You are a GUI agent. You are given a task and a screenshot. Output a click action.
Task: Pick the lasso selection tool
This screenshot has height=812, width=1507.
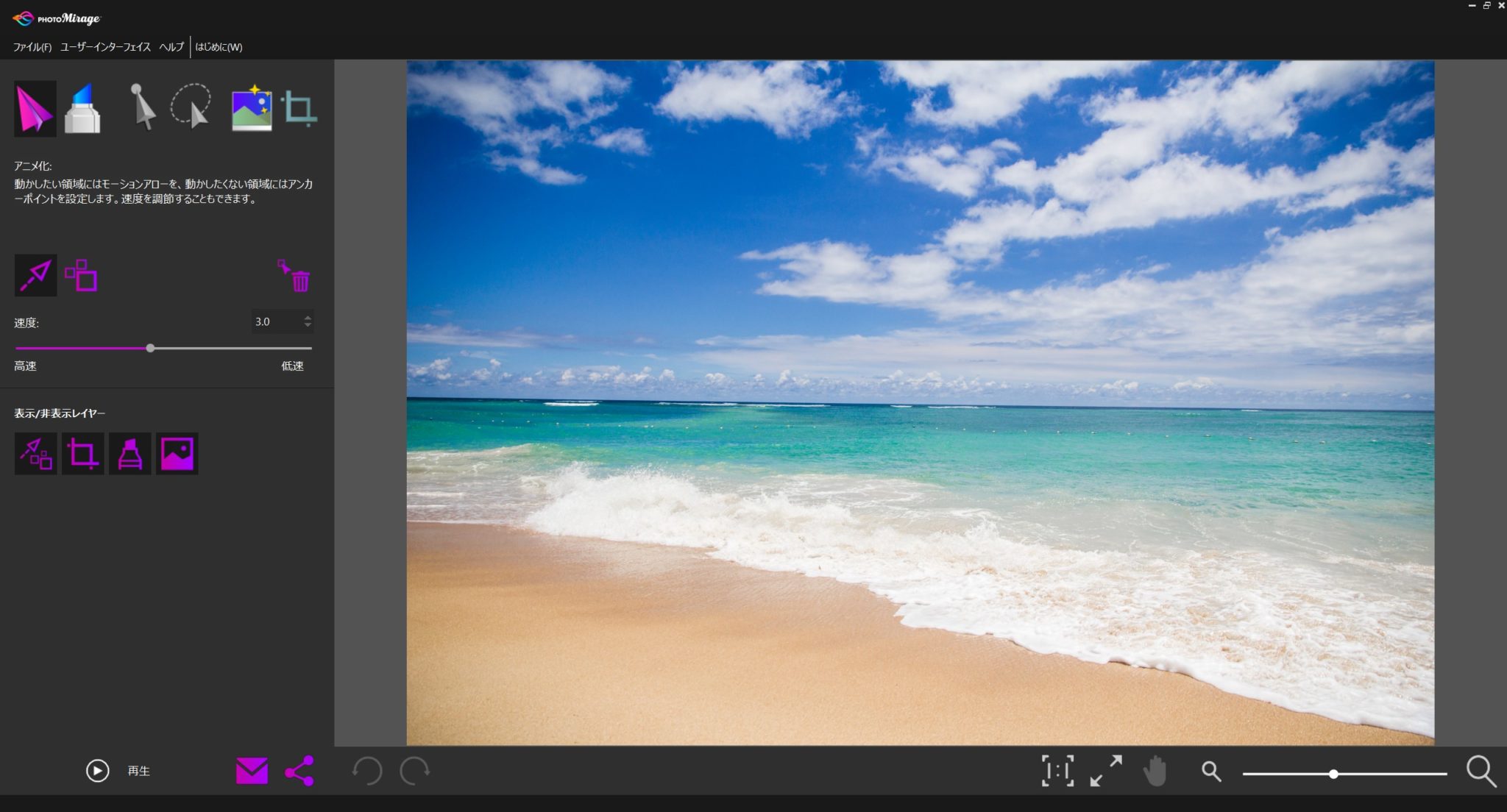point(191,106)
